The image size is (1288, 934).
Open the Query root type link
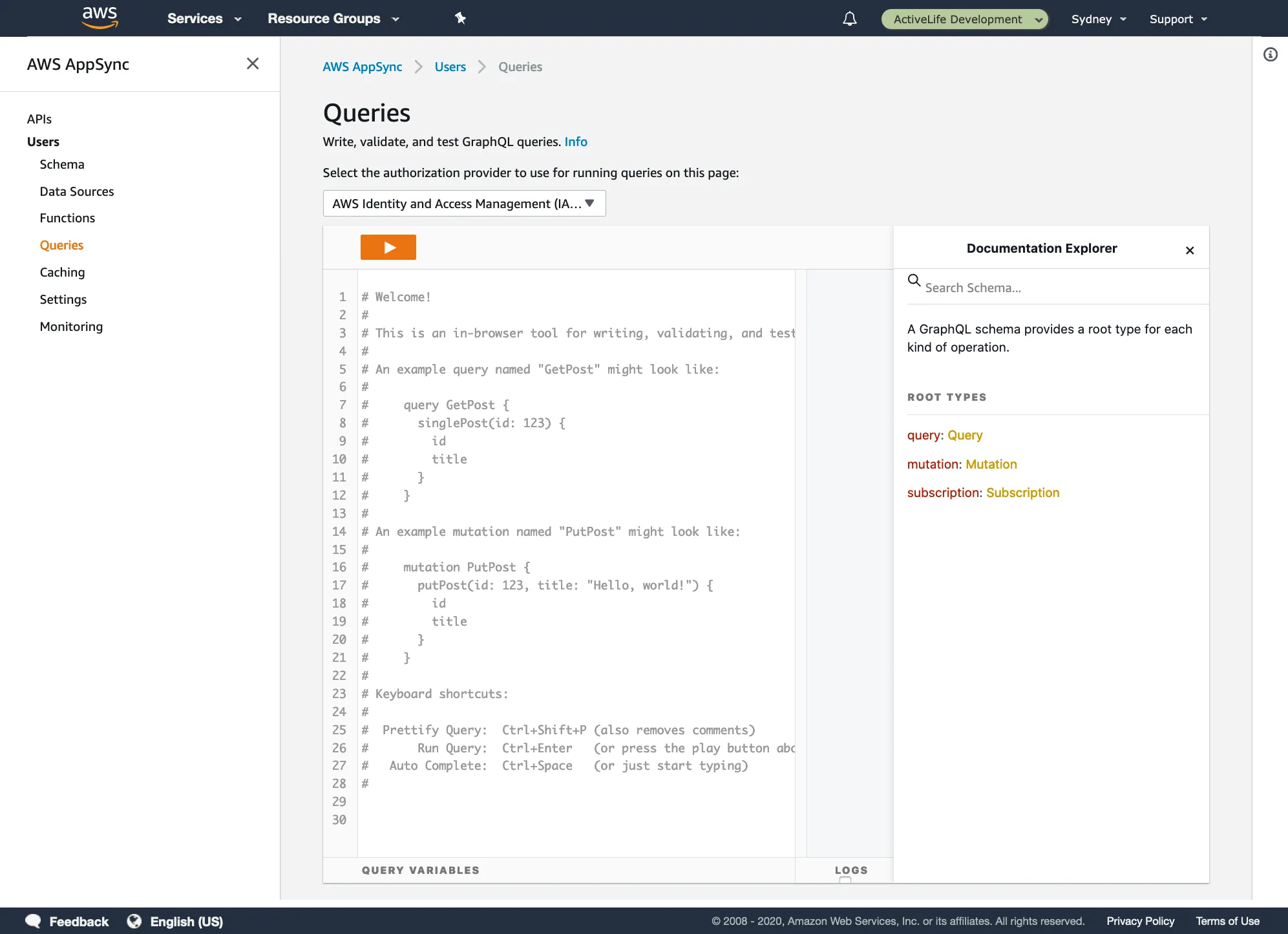pyautogui.click(x=964, y=435)
